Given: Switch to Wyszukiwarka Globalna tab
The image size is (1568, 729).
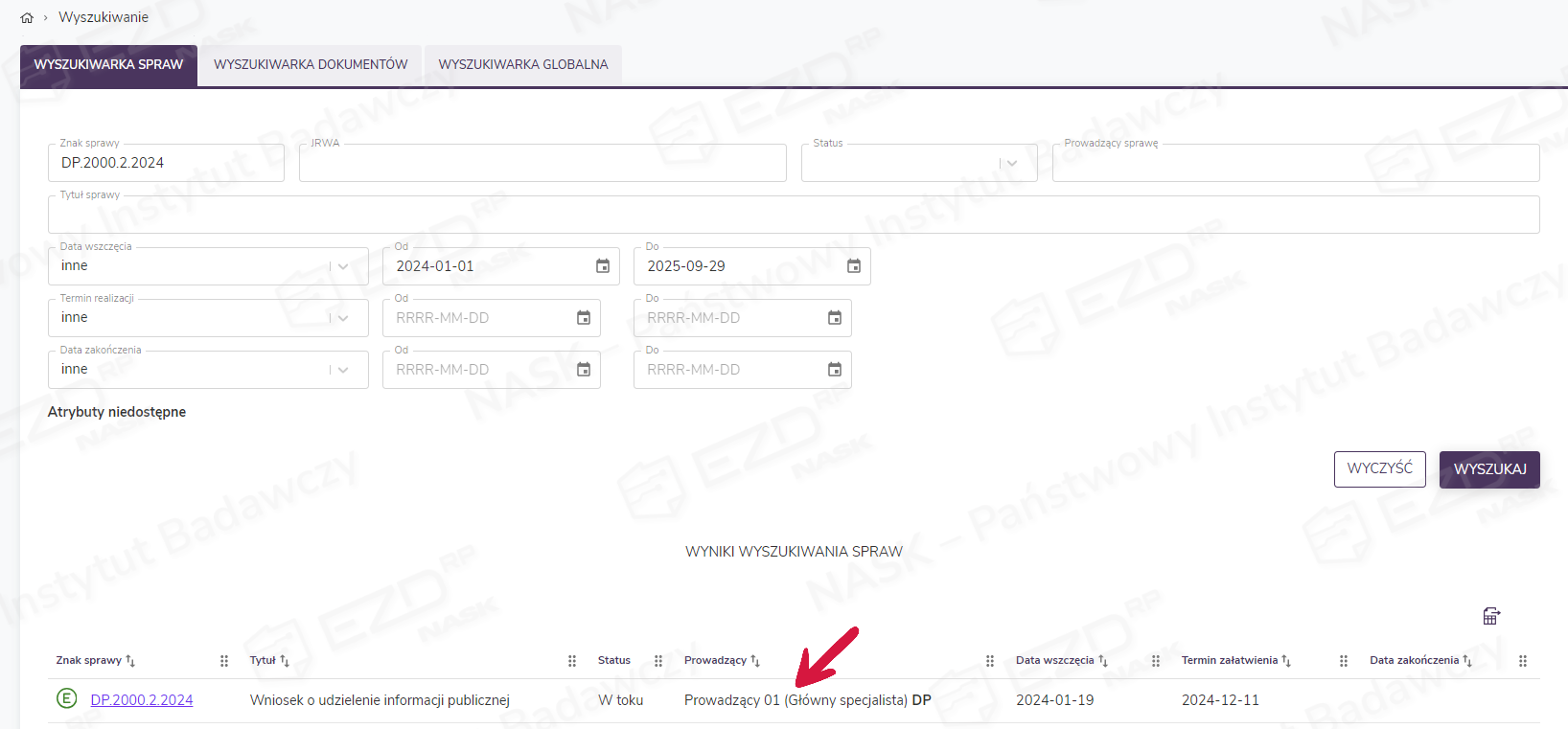Looking at the screenshot, I should 523,65.
